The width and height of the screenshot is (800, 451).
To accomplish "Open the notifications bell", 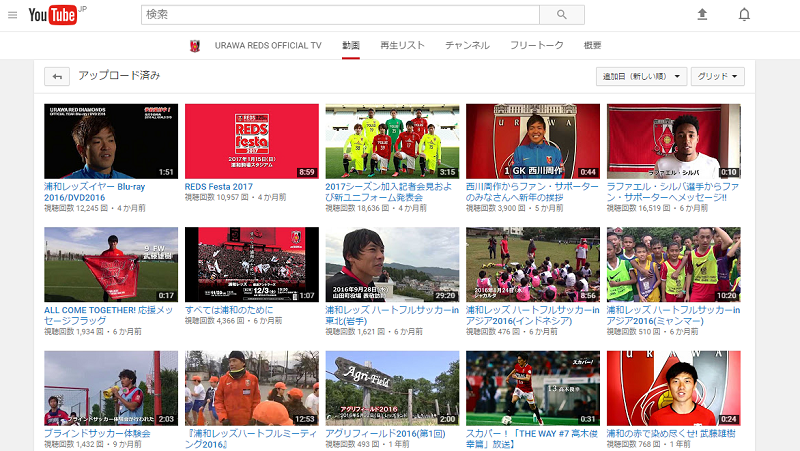I will coord(744,15).
